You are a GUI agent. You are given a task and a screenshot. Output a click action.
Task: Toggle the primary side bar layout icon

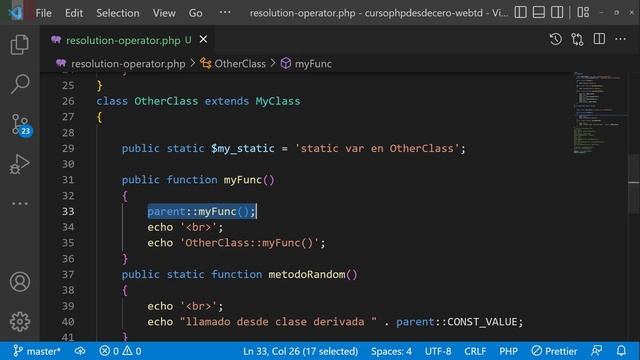click(x=520, y=12)
